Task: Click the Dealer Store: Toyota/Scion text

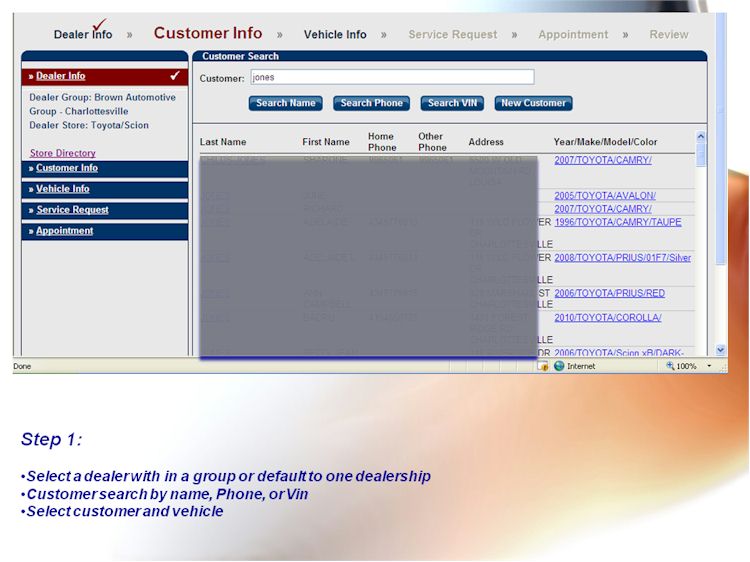Action: coord(89,125)
